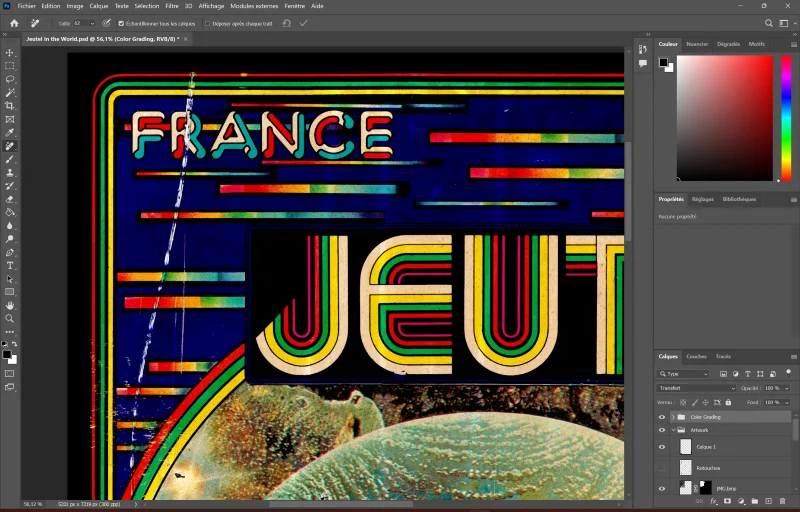Screen dimensions: 800x512
Task: Select the horizontal Type tool
Action: click(x=10, y=265)
